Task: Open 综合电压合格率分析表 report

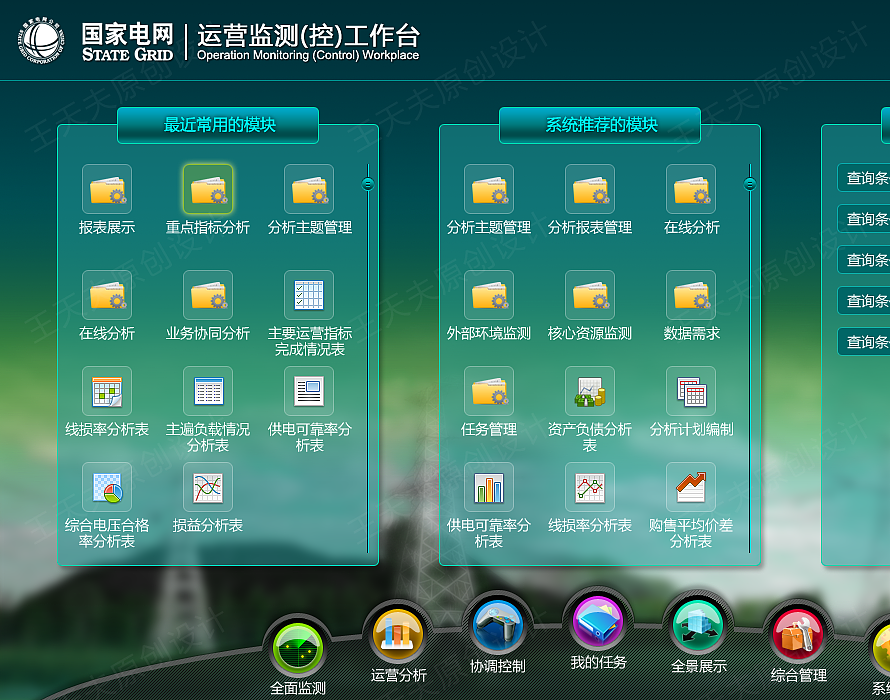Action: pyautogui.click(x=107, y=487)
